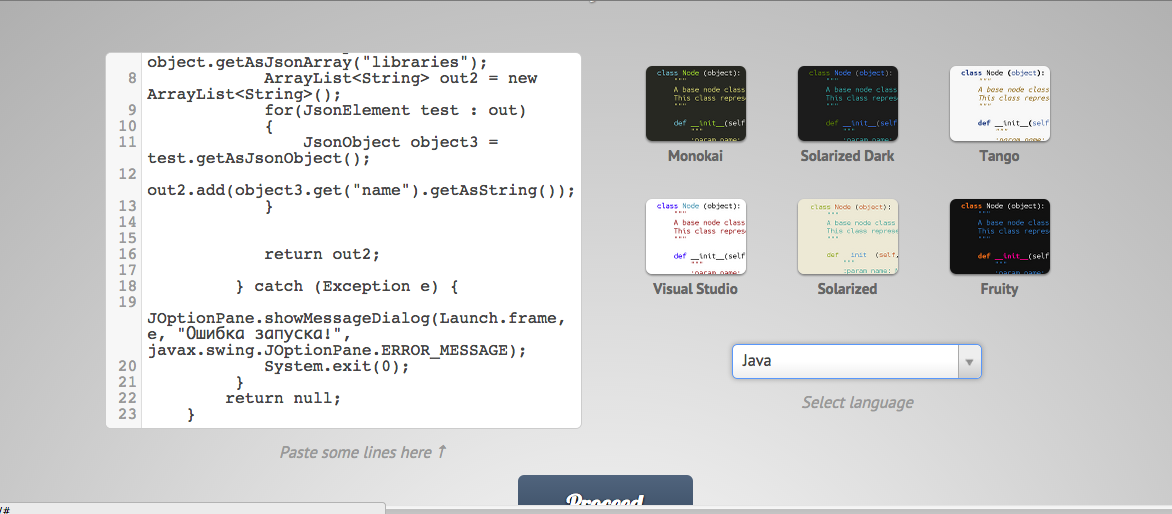Pick the Fruity theme thumbnail
The width and height of the screenshot is (1172, 514).
(999, 236)
